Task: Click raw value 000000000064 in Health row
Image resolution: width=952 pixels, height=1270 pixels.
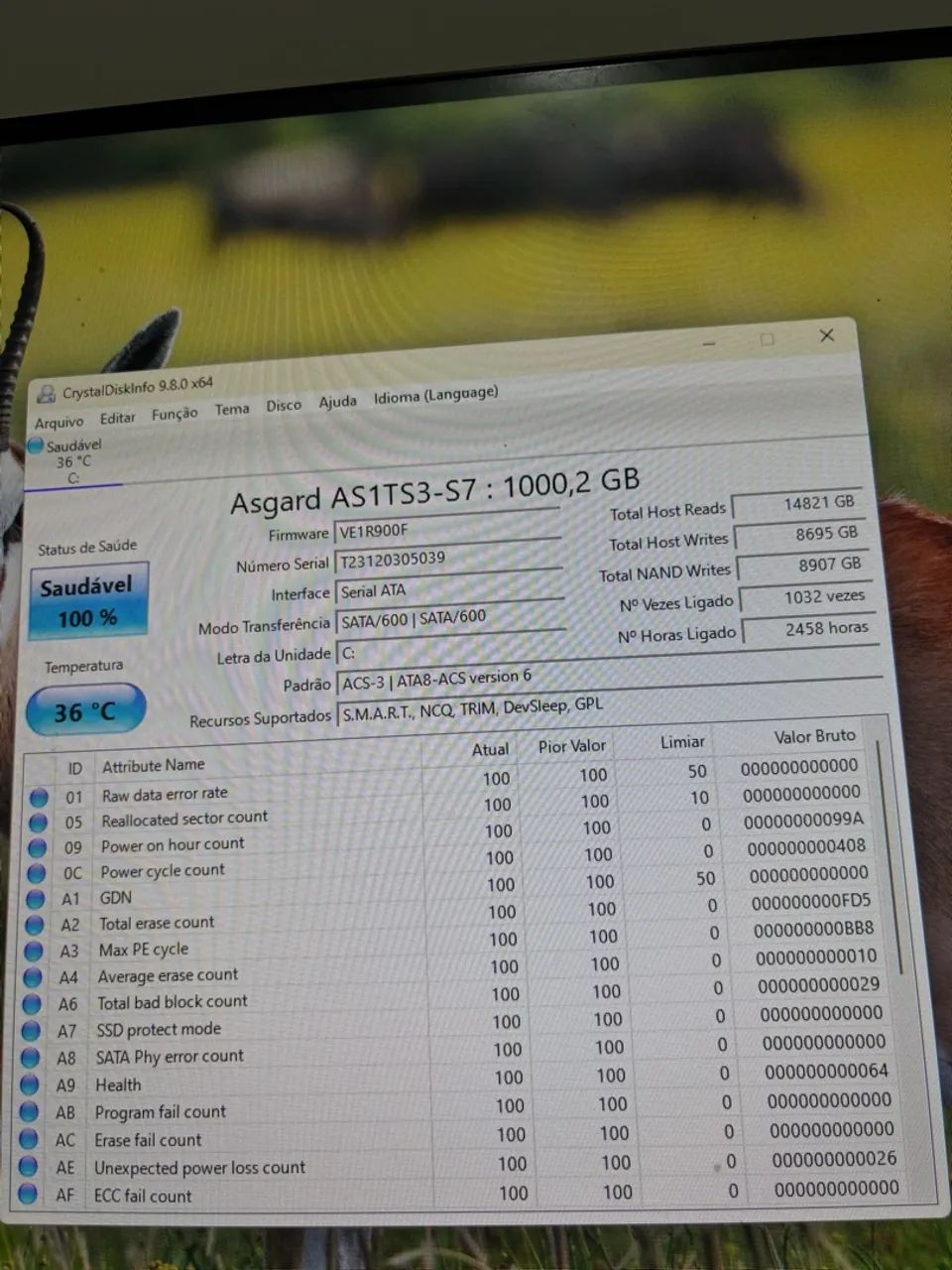Action: [827, 1072]
